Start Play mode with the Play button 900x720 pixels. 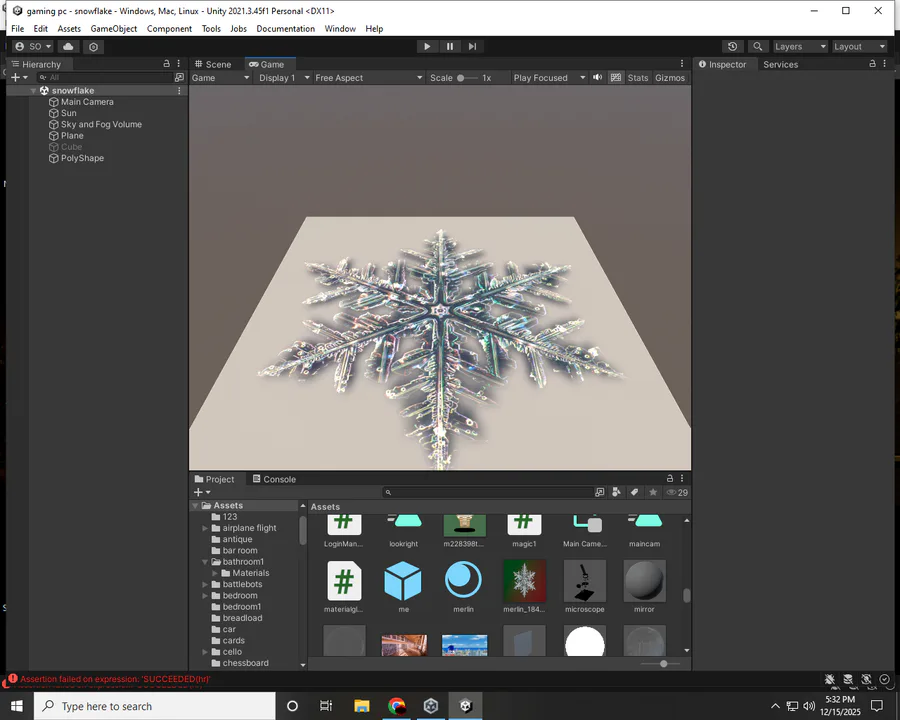pyautogui.click(x=426, y=47)
